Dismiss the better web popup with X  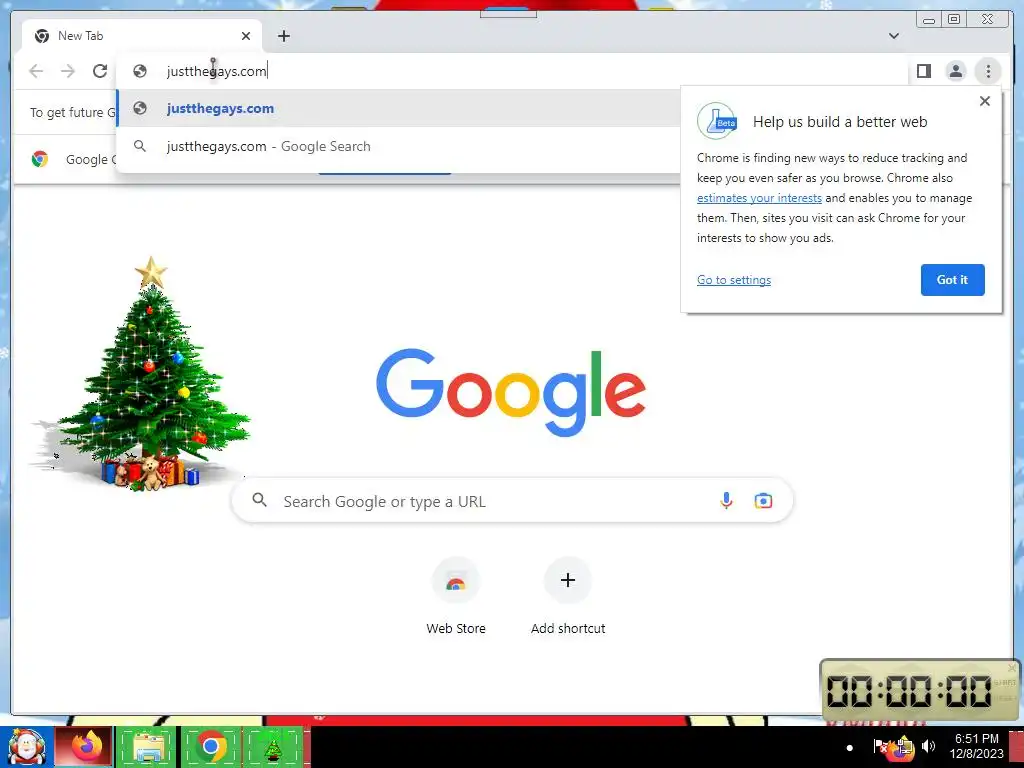[985, 101]
